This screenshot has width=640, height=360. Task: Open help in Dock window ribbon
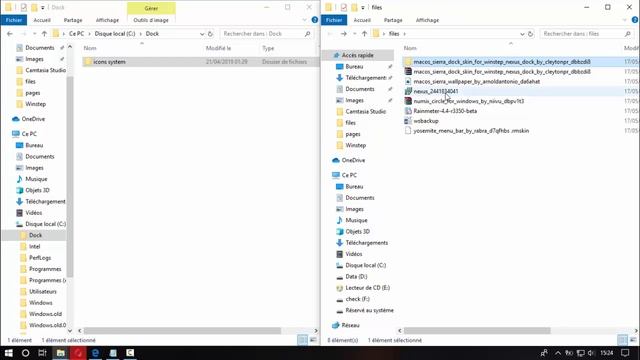(x=315, y=20)
